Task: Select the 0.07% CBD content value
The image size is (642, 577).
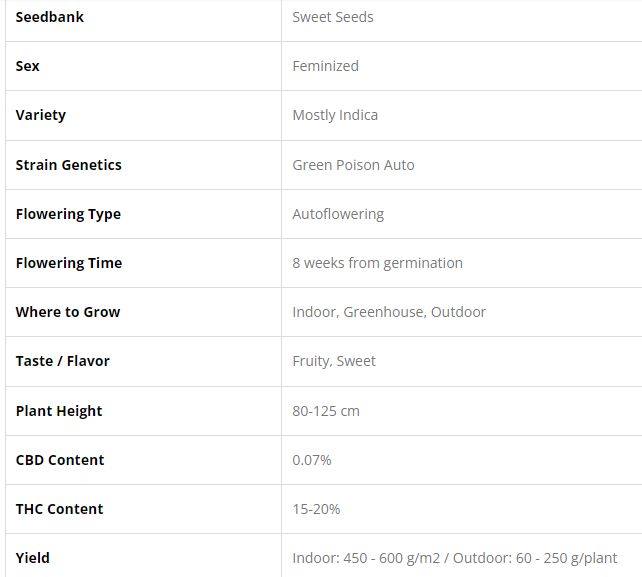Action: click(312, 460)
